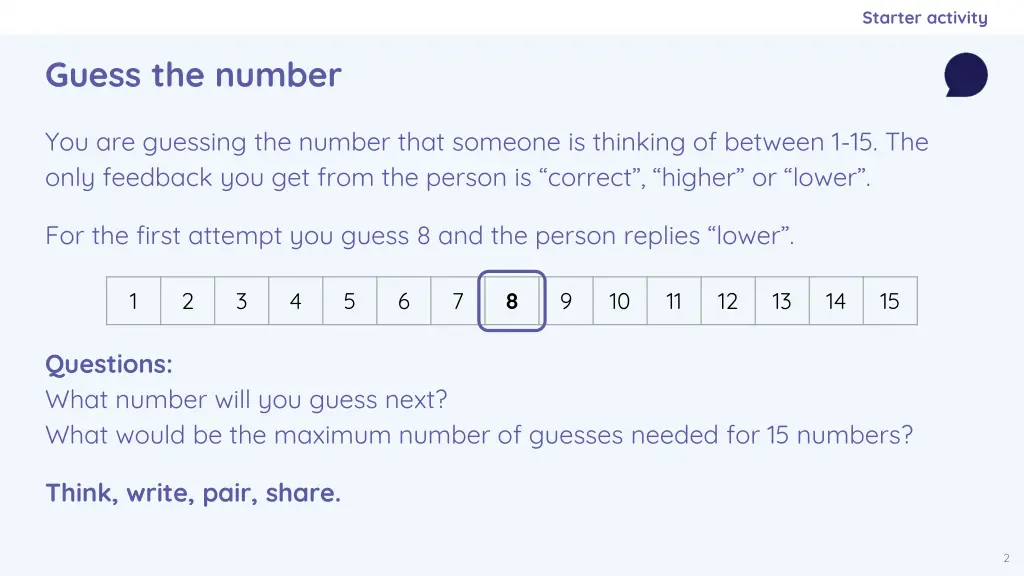Click the cell containing number 6
This screenshot has height=576, width=1024.
pyautogui.click(x=404, y=301)
